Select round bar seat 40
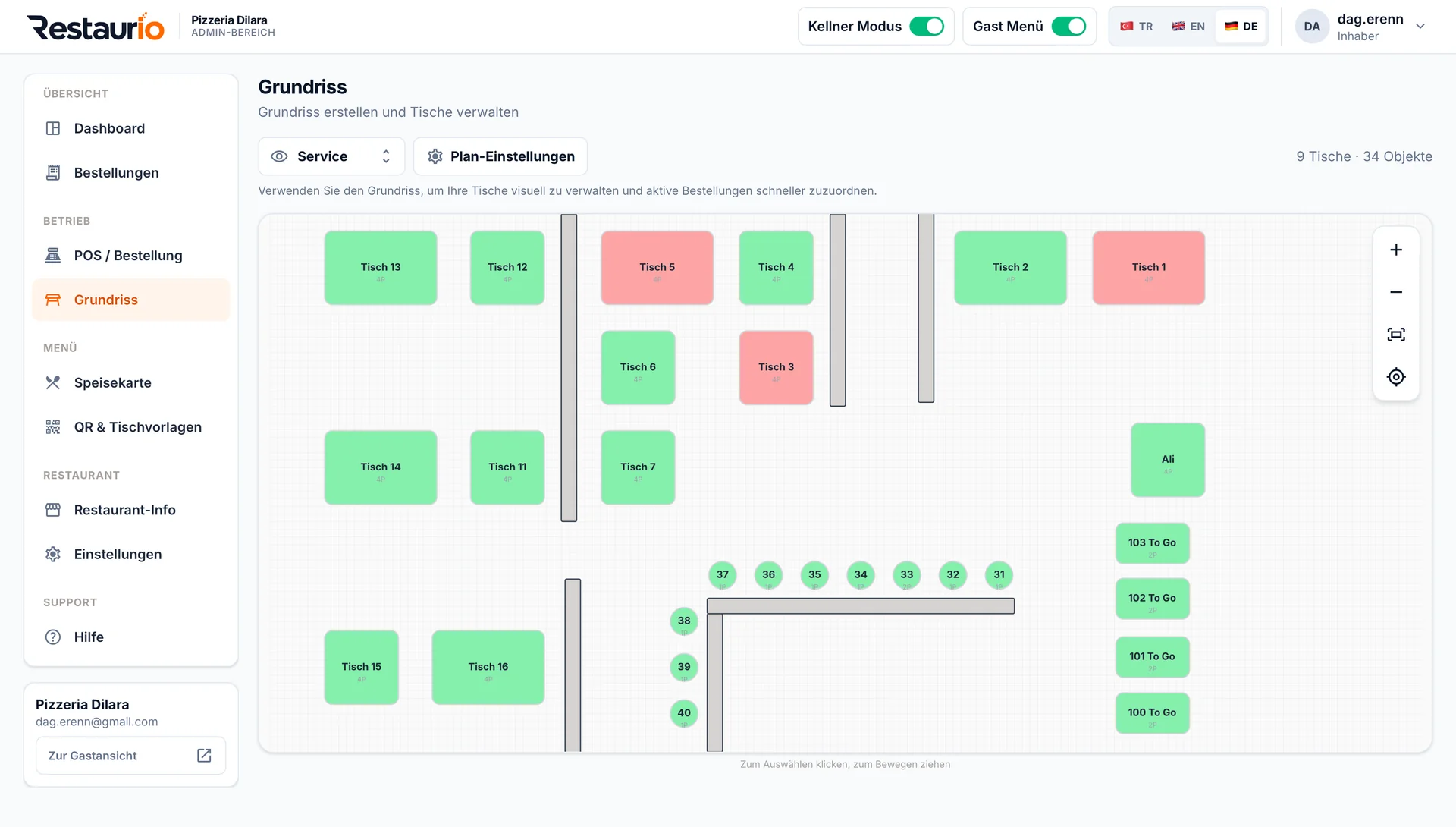This screenshot has height=827, width=1456. coord(684,713)
